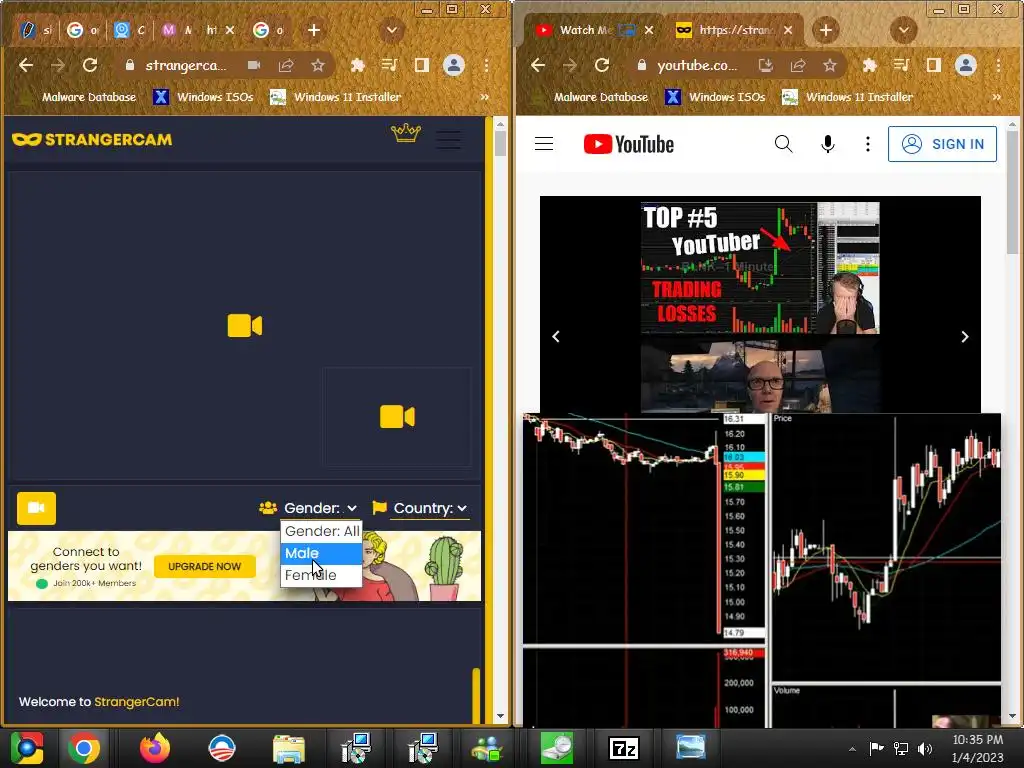Reload the YouTube page
Image resolution: width=1024 pixels, height=768 pixels.
click(x=602, y=65)
